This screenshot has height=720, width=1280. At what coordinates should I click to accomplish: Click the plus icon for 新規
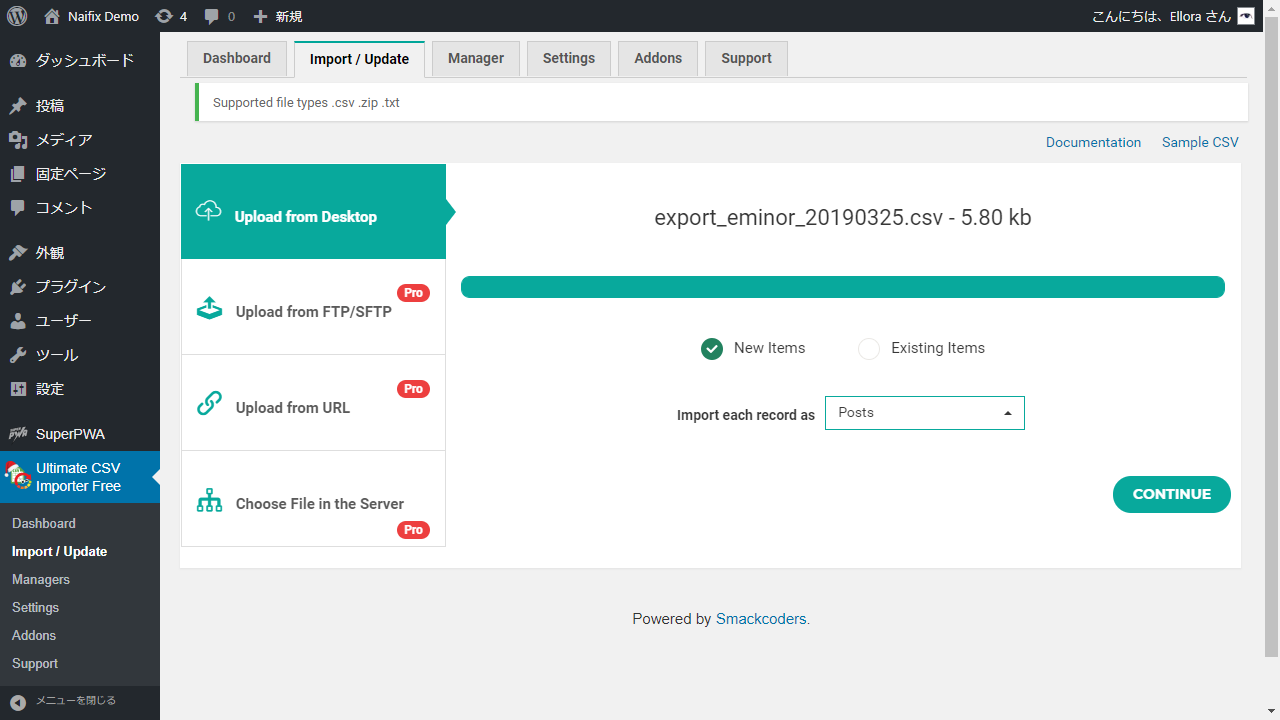click(x=260, y=16)
